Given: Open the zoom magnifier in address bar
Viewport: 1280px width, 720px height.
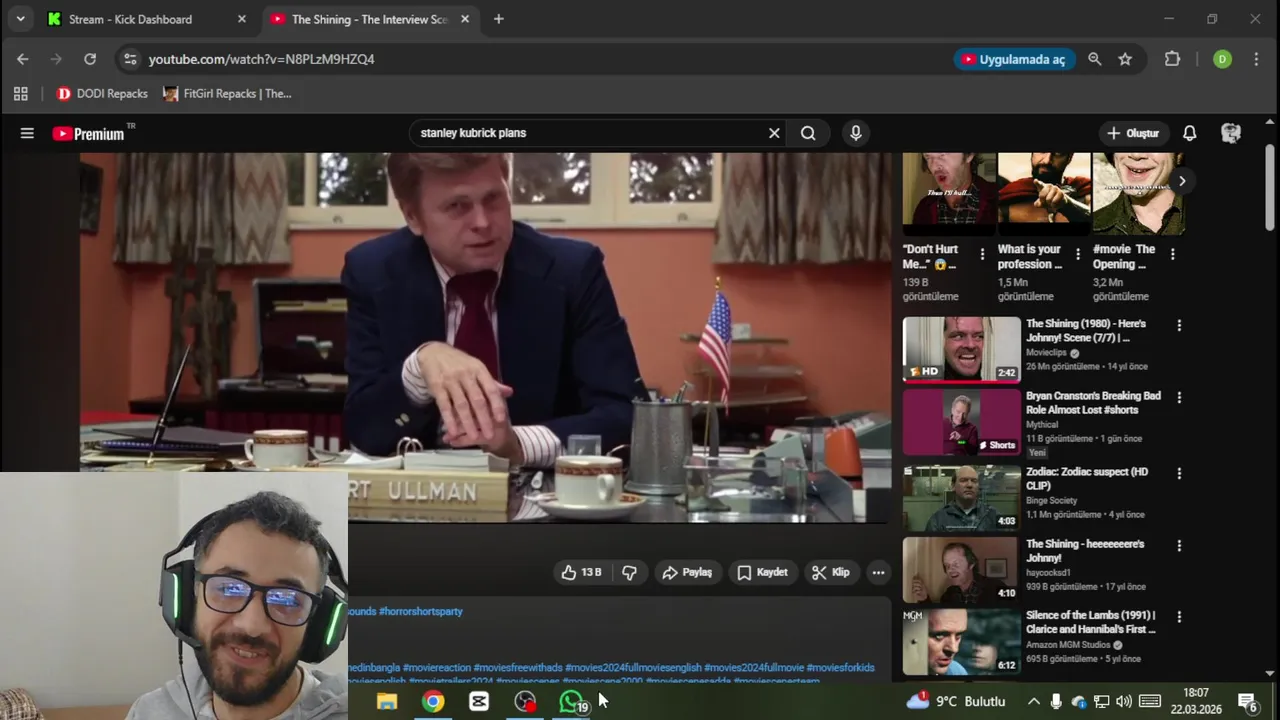Looking at the screenshot, I should 1095,59.
